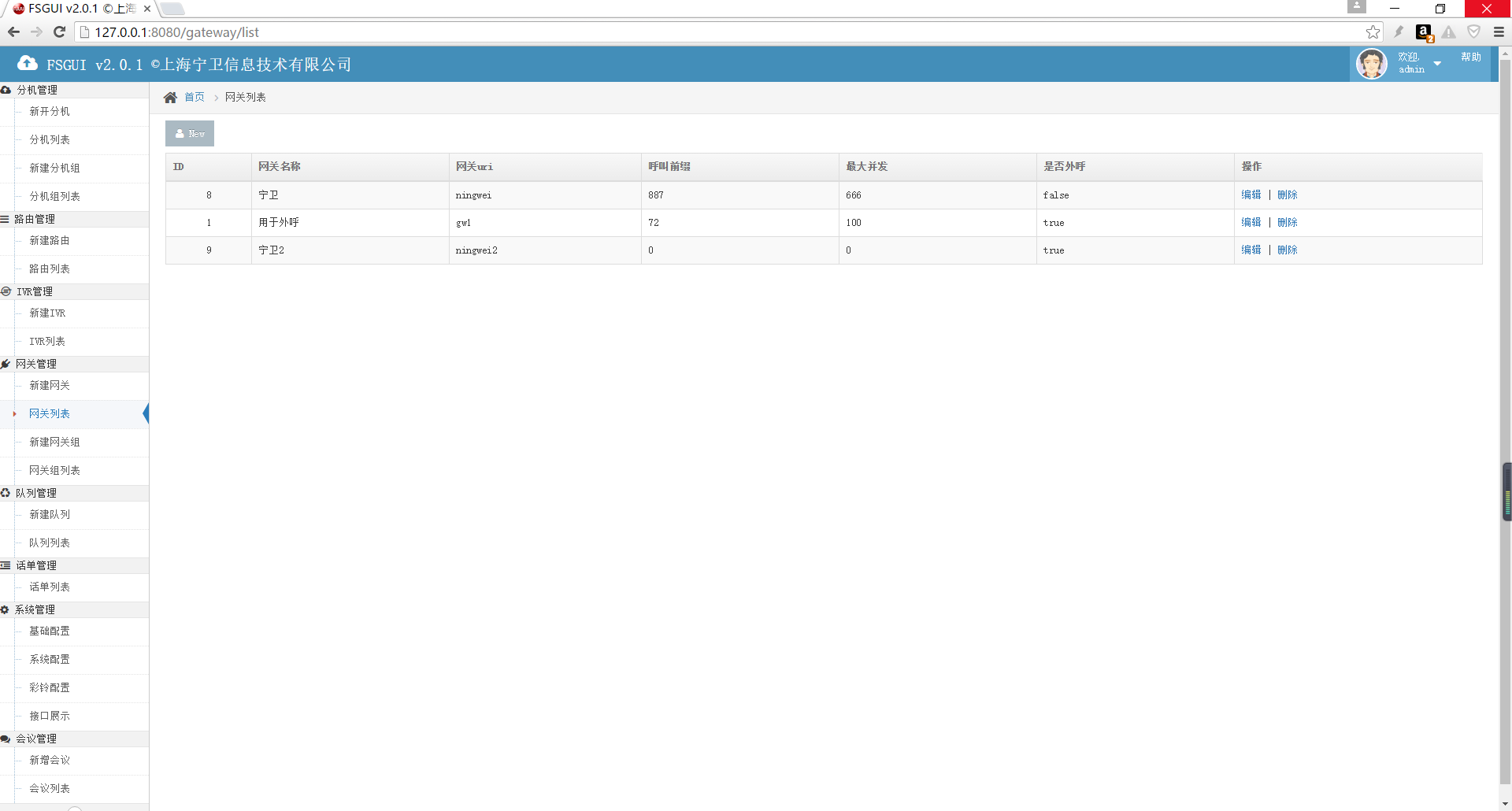Click the Amazon extension icon
The image size is (1512, 811).
click(x=1423, y=32)
